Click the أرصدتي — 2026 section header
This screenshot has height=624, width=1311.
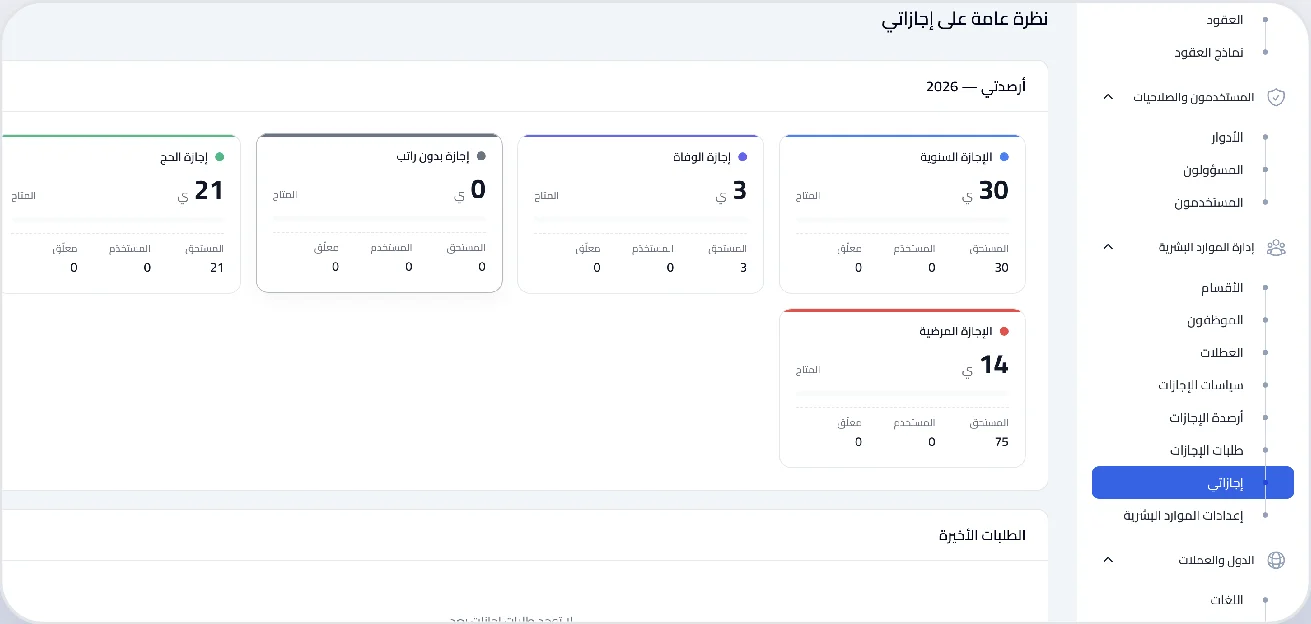click(x=976, y=87)
